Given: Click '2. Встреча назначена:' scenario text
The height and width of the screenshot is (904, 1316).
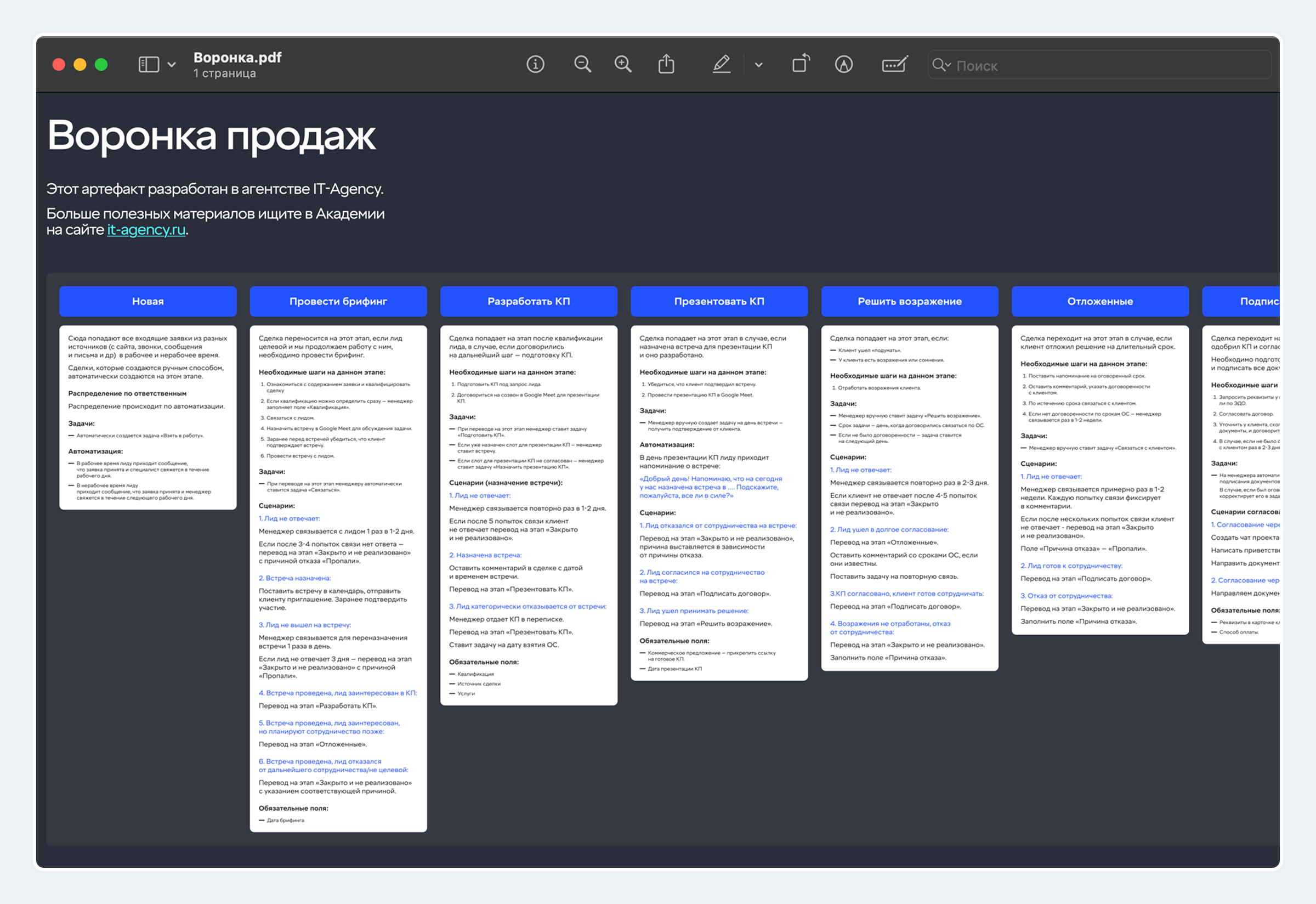Looking at the screenshot, I should pyautogui.click(x=294, y=578).
